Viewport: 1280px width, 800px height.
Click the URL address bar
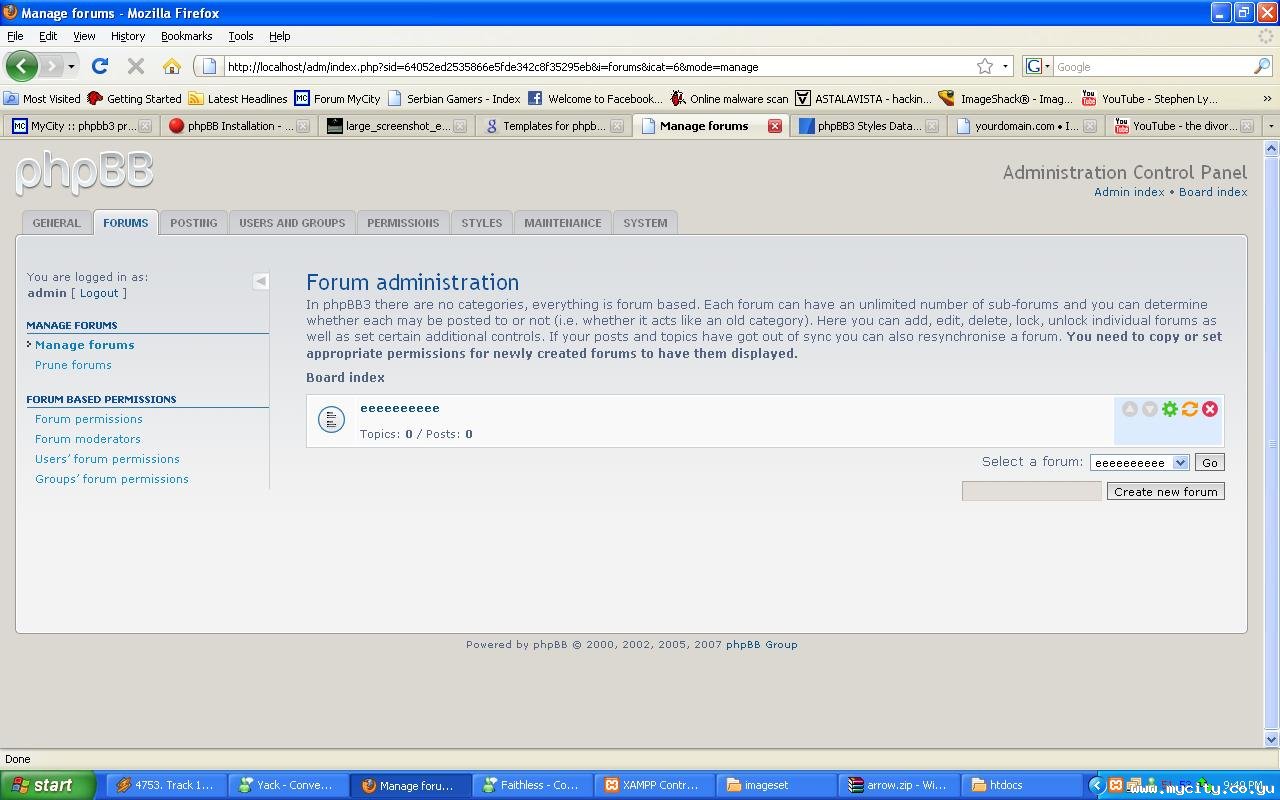click(x=598, y=67)
